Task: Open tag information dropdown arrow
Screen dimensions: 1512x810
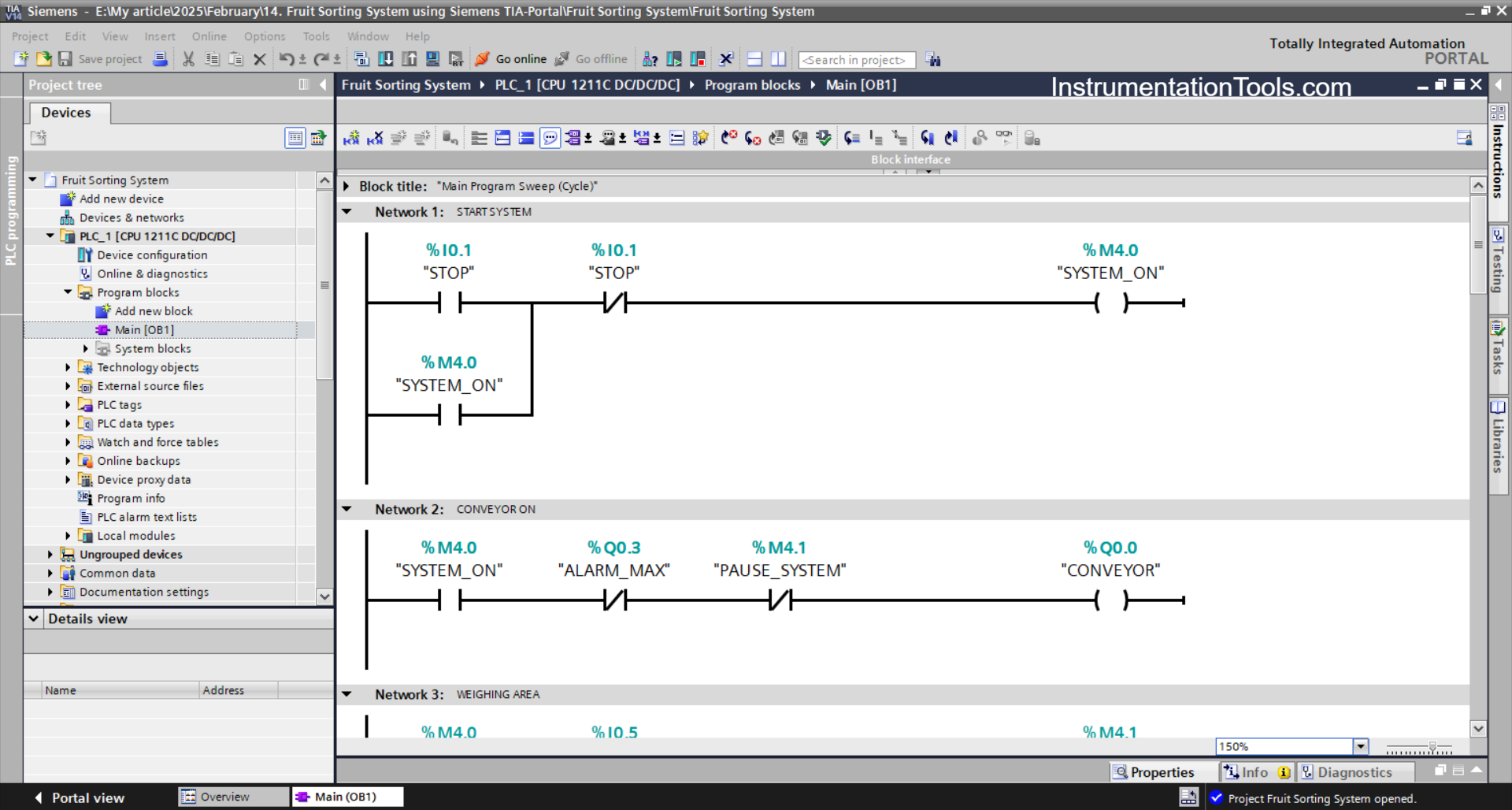Action: (623, 139)
